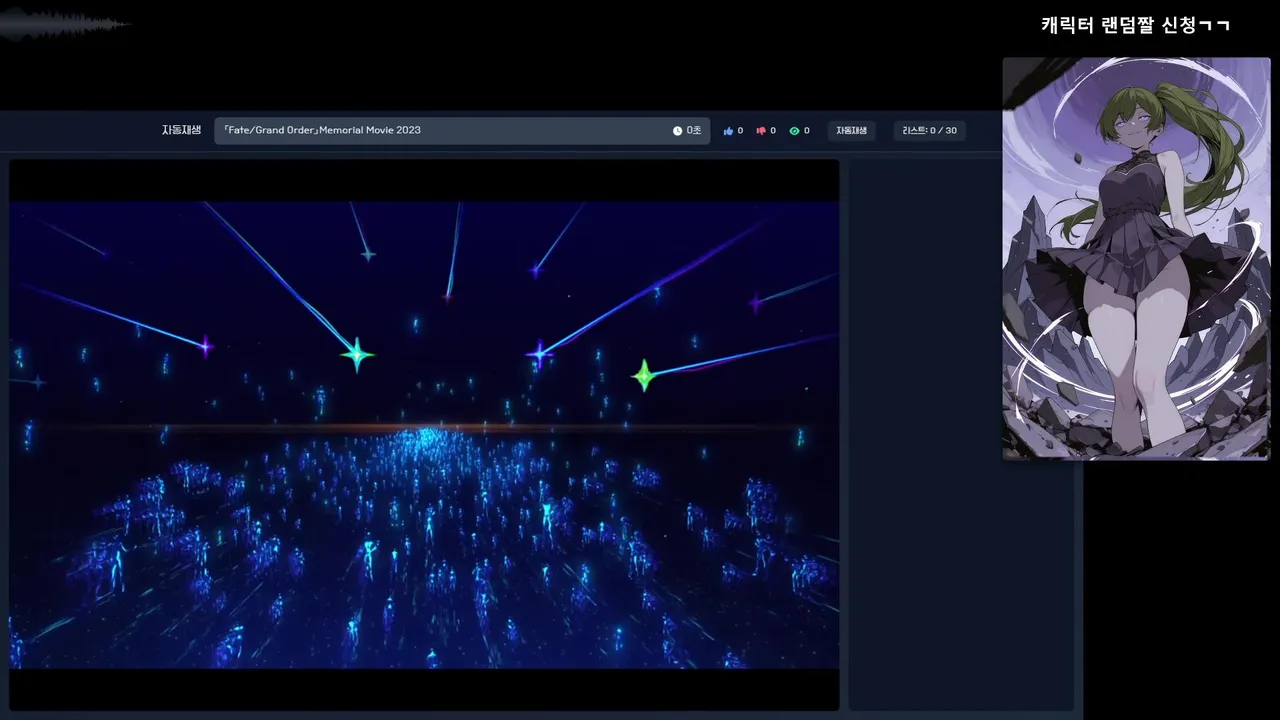Image resolution: width=1280 pixels, height=720 pixels.
Task: Click the clock timer icon
Action: (677, 131)
